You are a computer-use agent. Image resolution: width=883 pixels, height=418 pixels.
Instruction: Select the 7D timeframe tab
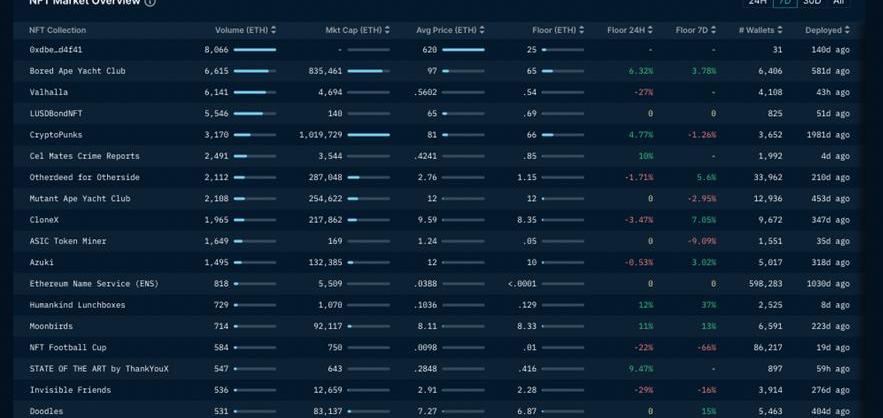(x=786, y=3)
